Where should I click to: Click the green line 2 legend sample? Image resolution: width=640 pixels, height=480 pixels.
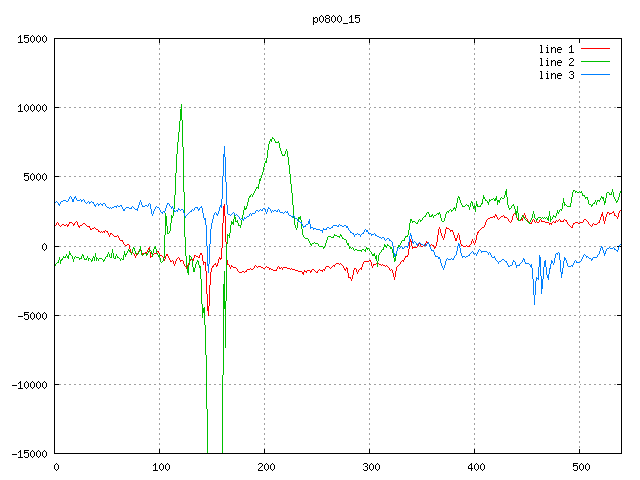point(595,62)
